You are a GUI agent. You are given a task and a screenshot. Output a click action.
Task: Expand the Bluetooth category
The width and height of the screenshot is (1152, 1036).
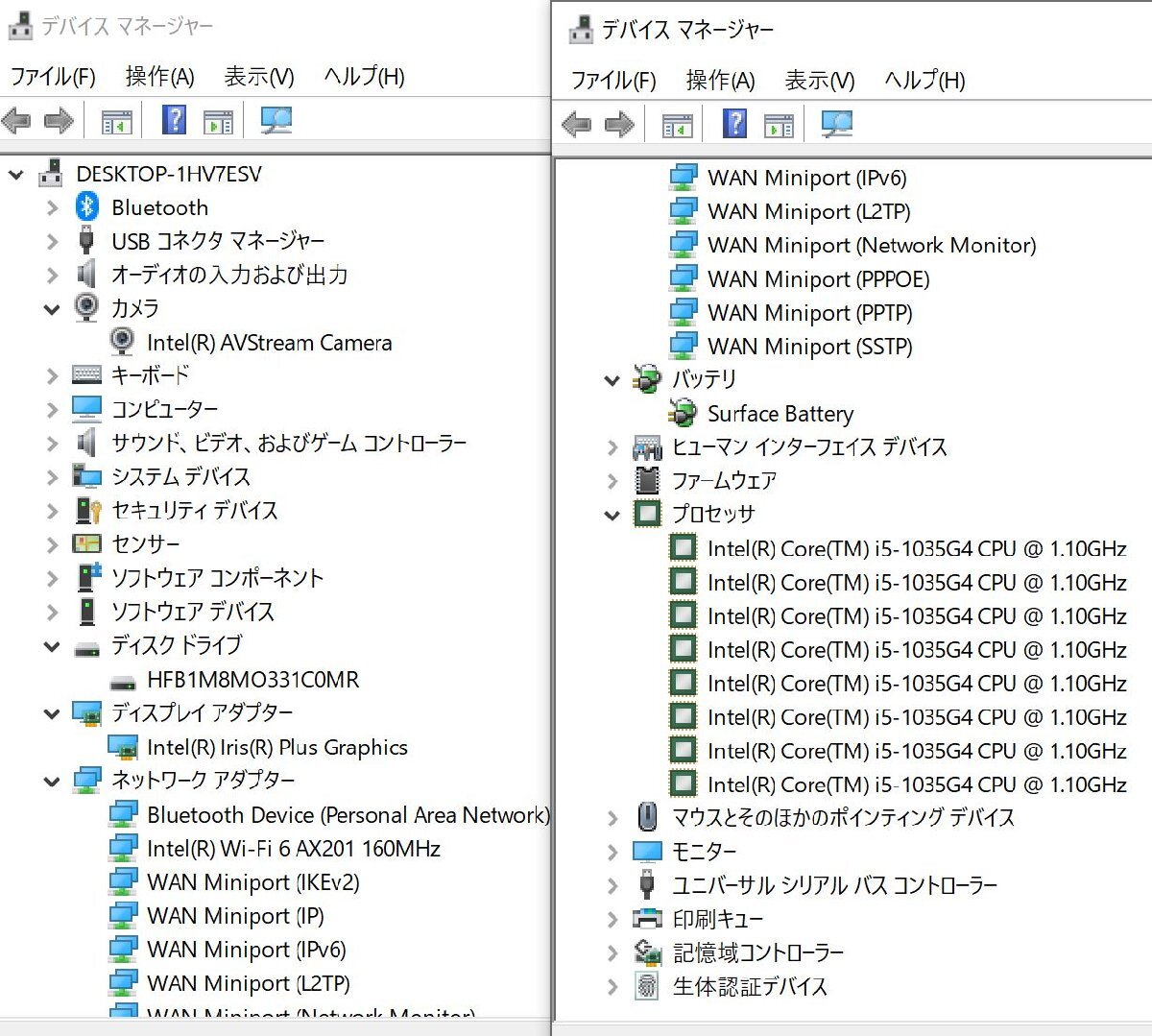tap(52, 207)
